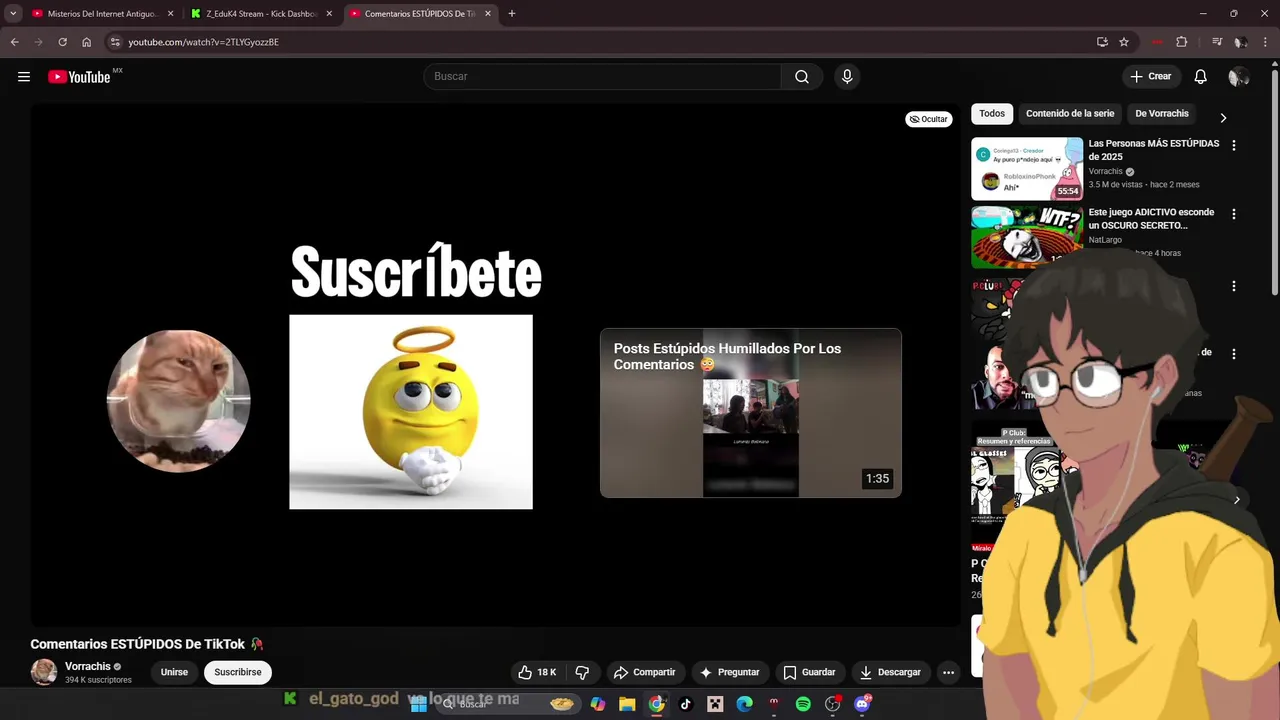Switch to Misterios Del Internet Antiguo tab
This screenshot has width=1280, height=720.
pyautogui.click(x=103, y=14)
